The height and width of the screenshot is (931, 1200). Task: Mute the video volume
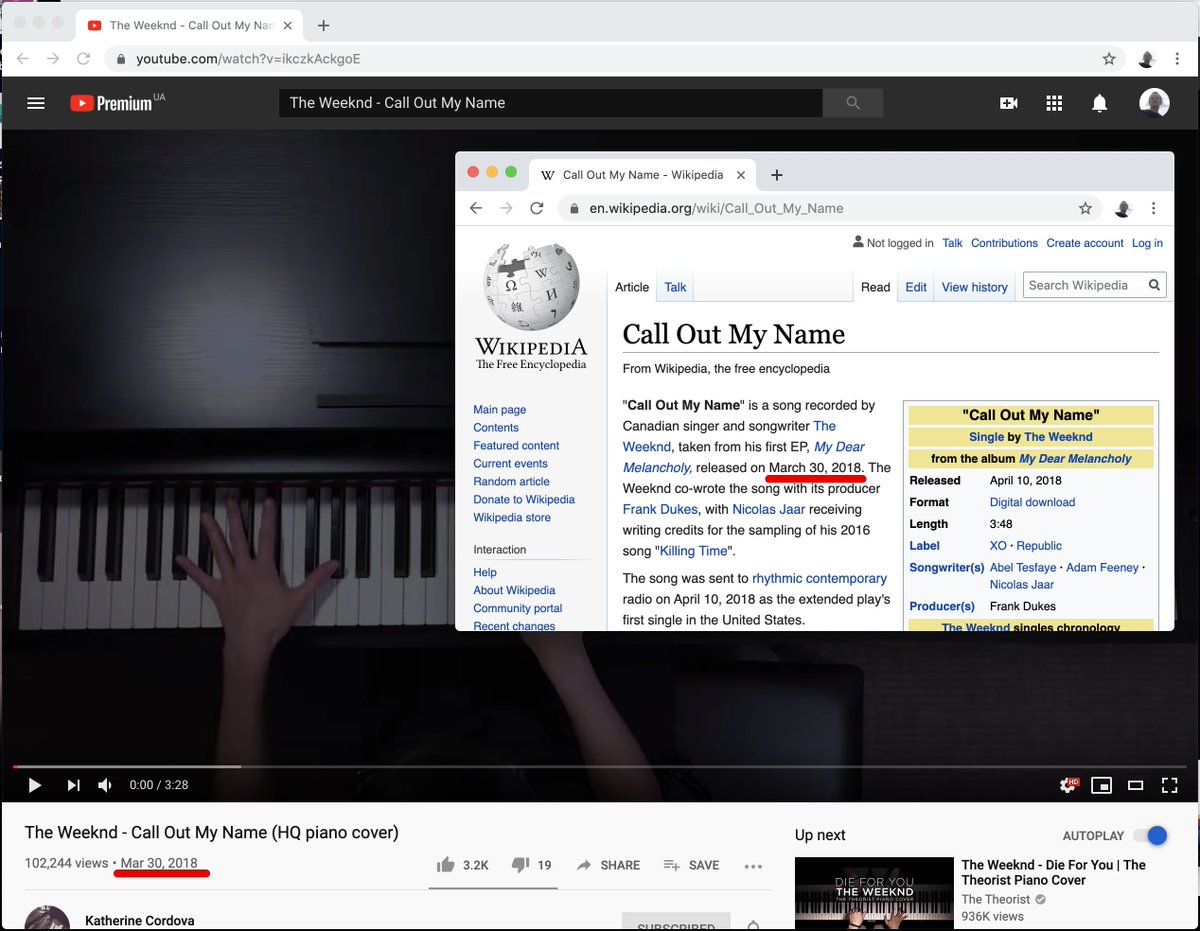click(x=105, y=785)
